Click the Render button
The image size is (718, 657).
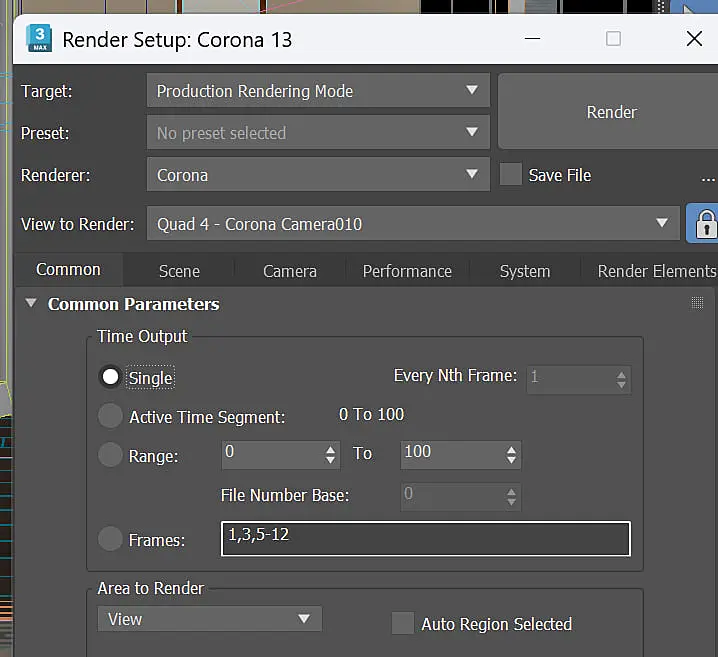pyautogui.click(x=611, y=112)
